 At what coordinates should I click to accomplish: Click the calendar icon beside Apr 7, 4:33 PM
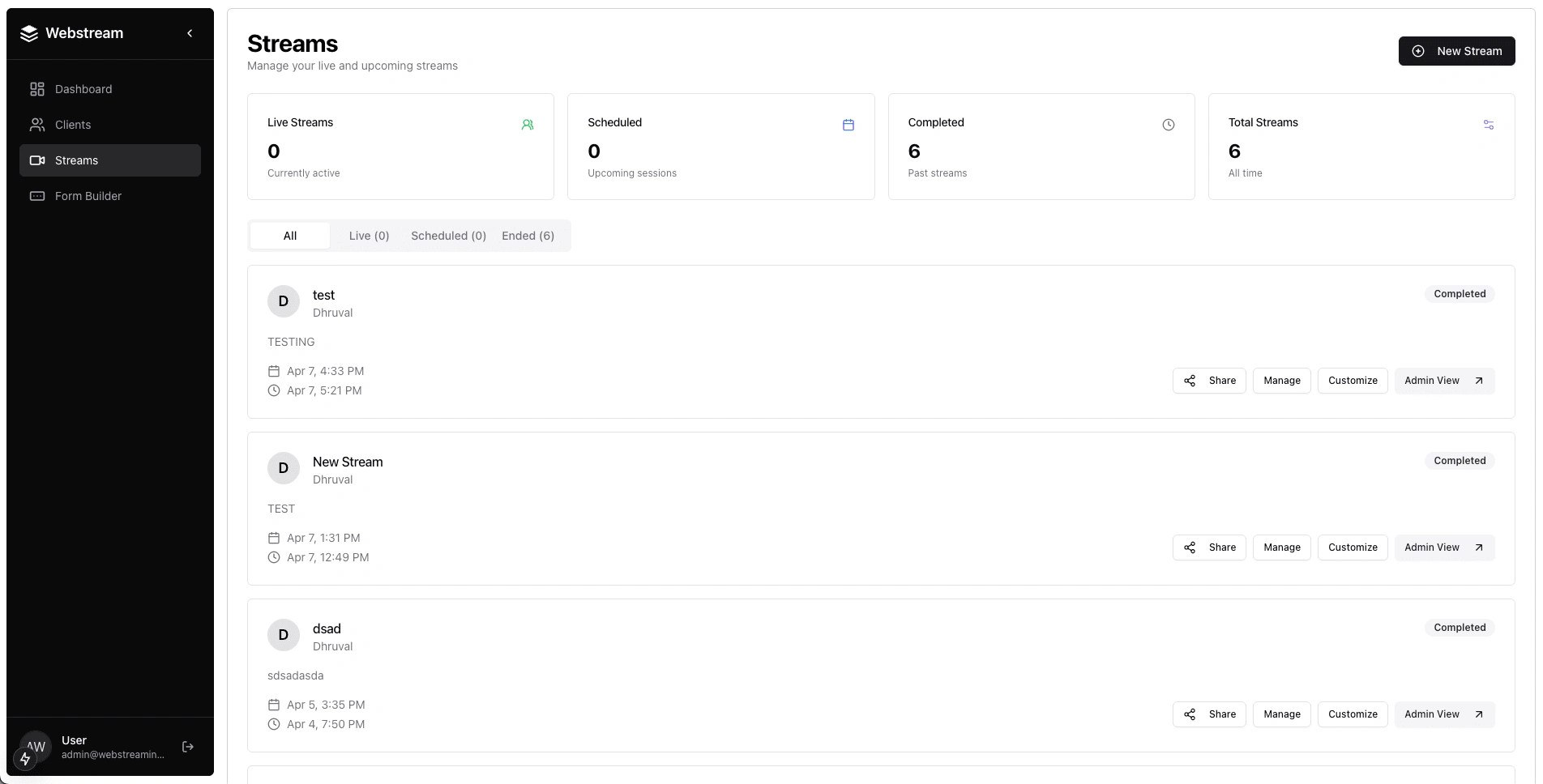(274, 371)
